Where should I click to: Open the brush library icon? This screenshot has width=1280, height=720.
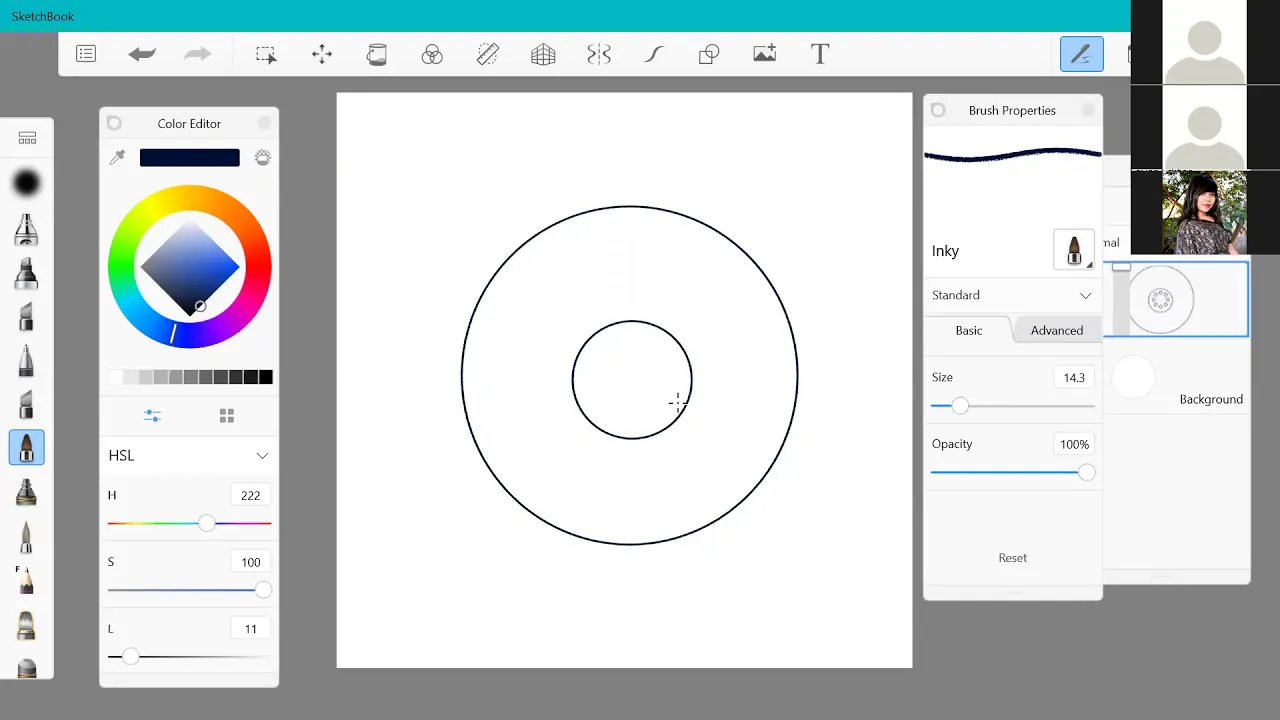tap(27, 138)
